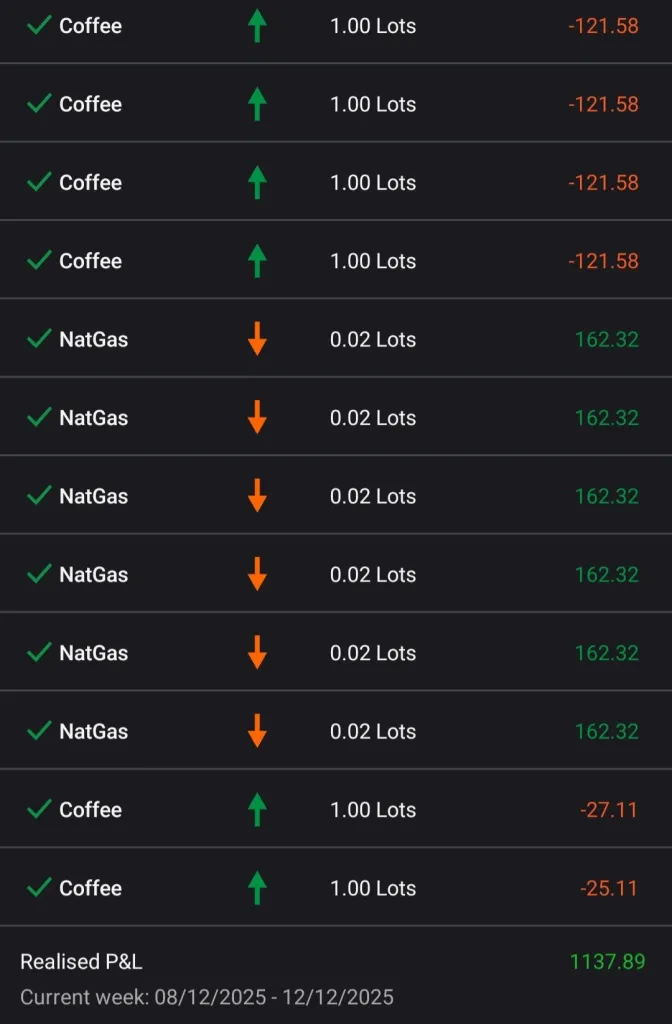Select the topmost -121.58 loss value

coord(603,26)
